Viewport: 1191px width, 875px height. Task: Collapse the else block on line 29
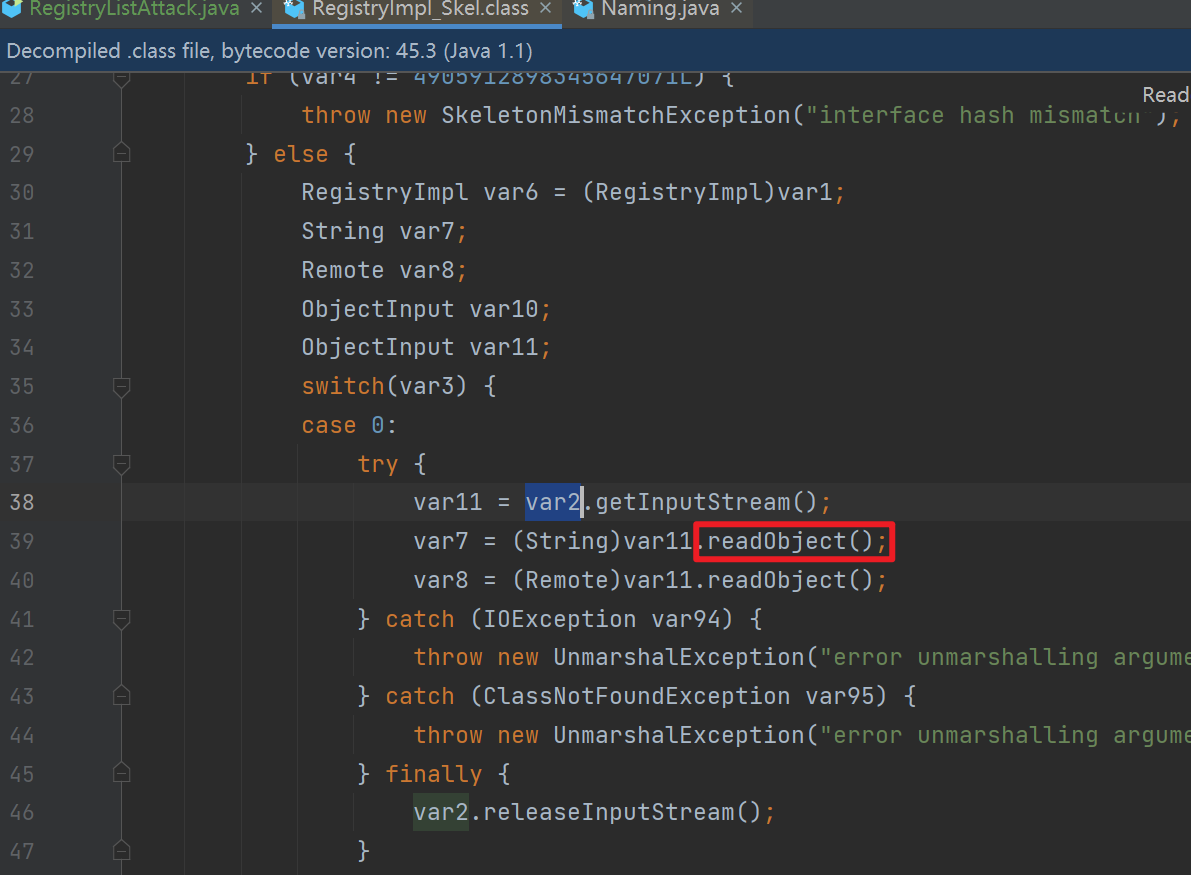pos(122,154)
